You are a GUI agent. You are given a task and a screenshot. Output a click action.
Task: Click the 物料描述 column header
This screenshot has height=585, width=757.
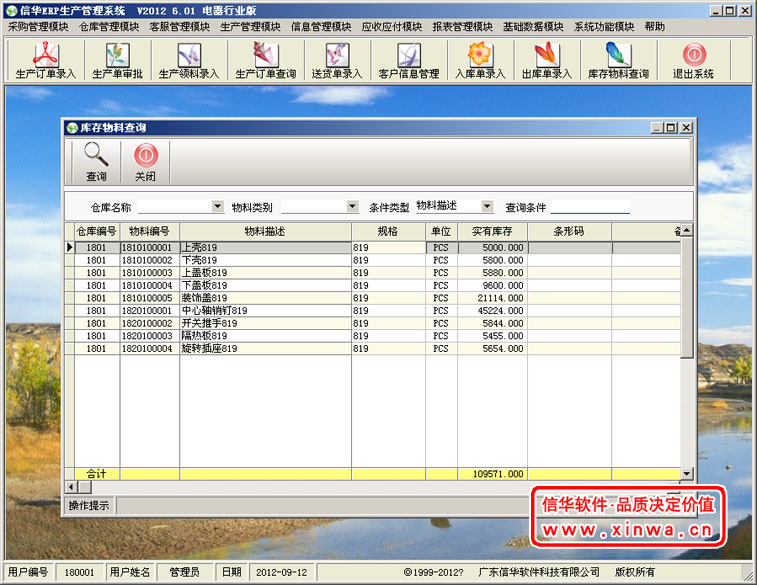click(x=265, y=232)
